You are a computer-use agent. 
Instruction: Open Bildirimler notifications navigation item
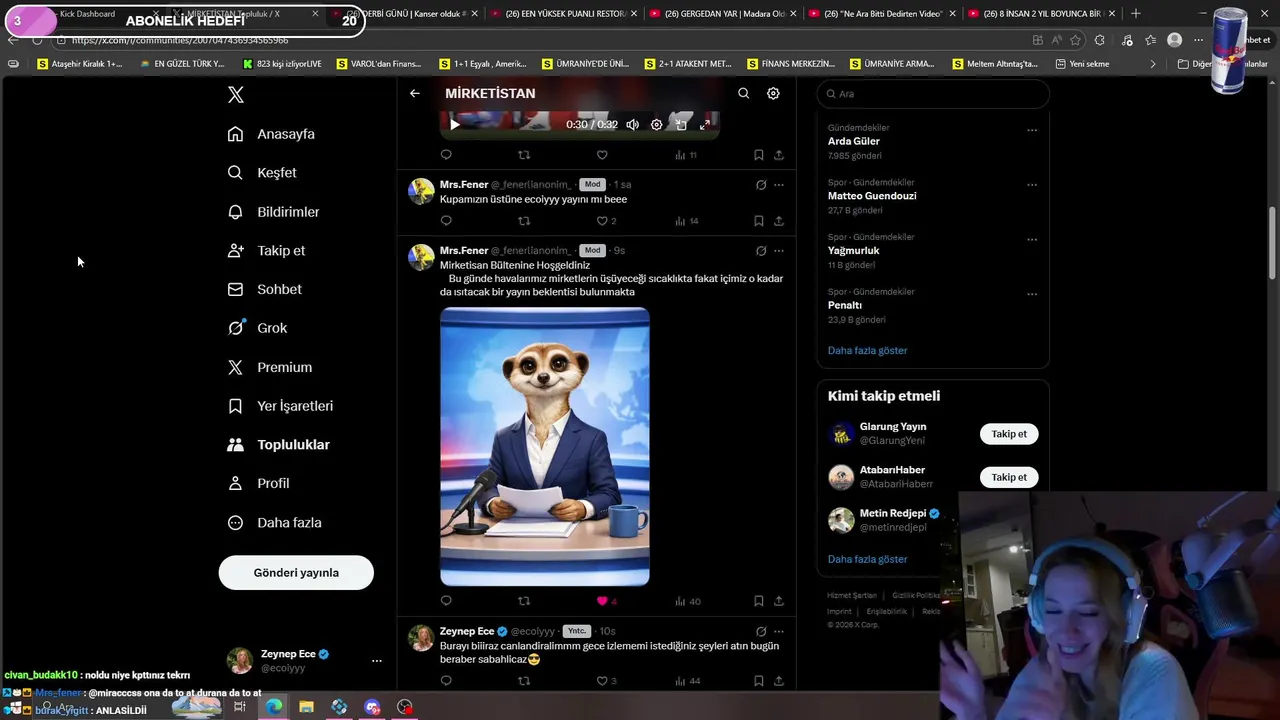click(x=273, y=212)
